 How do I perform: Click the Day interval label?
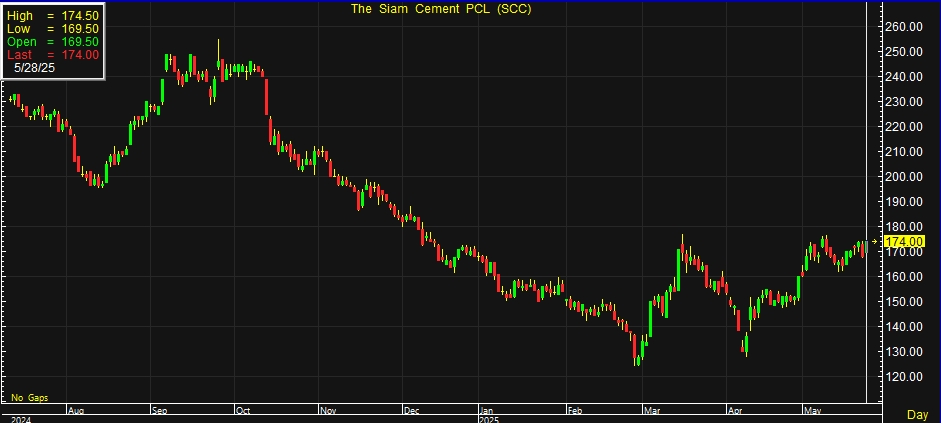point(916,414)
